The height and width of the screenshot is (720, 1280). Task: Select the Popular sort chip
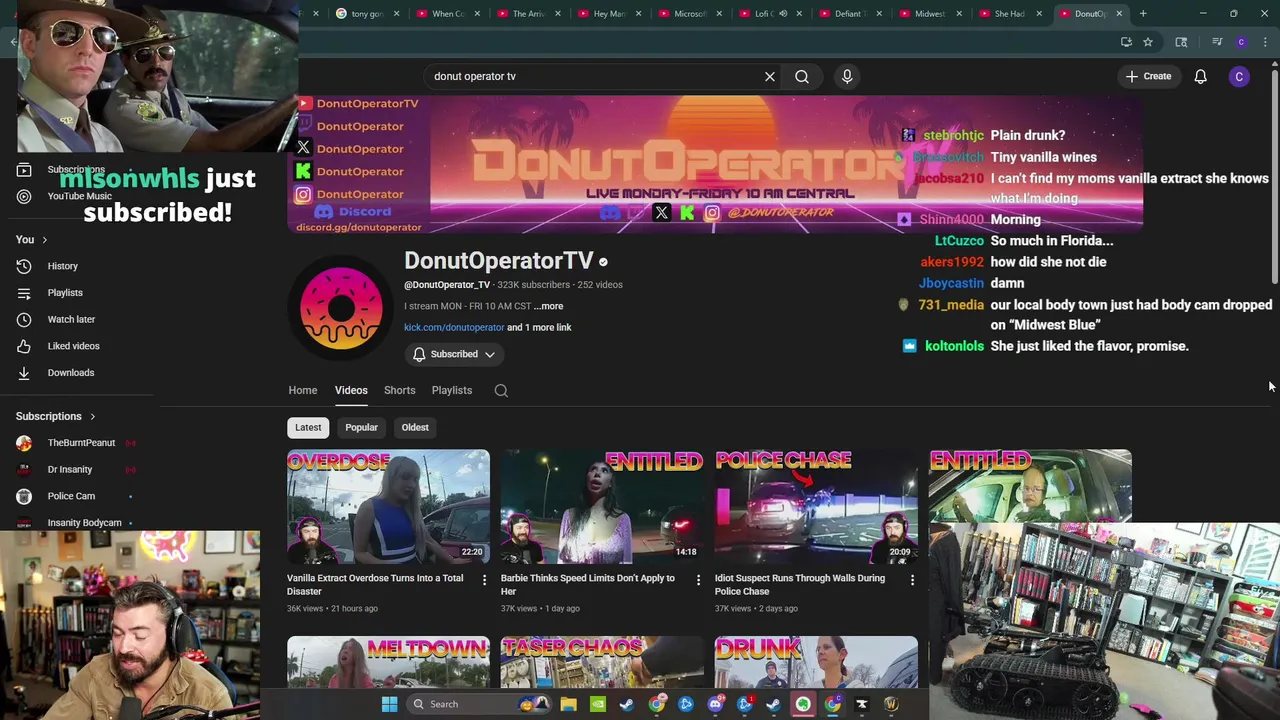361,427
